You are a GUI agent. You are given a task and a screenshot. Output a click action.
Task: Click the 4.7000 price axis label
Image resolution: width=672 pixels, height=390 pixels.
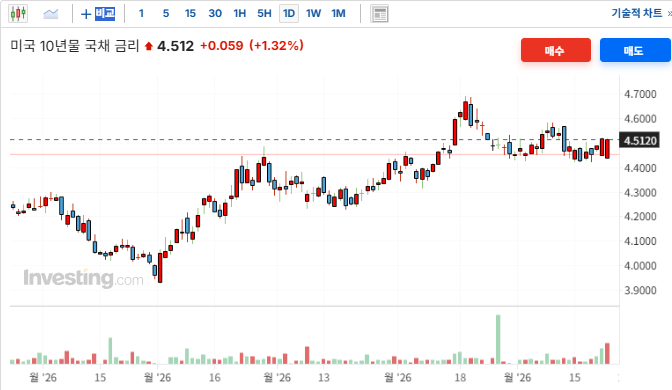pyautogui.click(x=640, y=94)
